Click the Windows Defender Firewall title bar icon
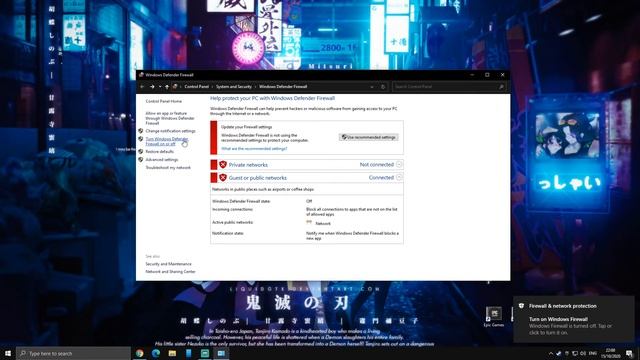640x360 pixels. tap(141, 75)
